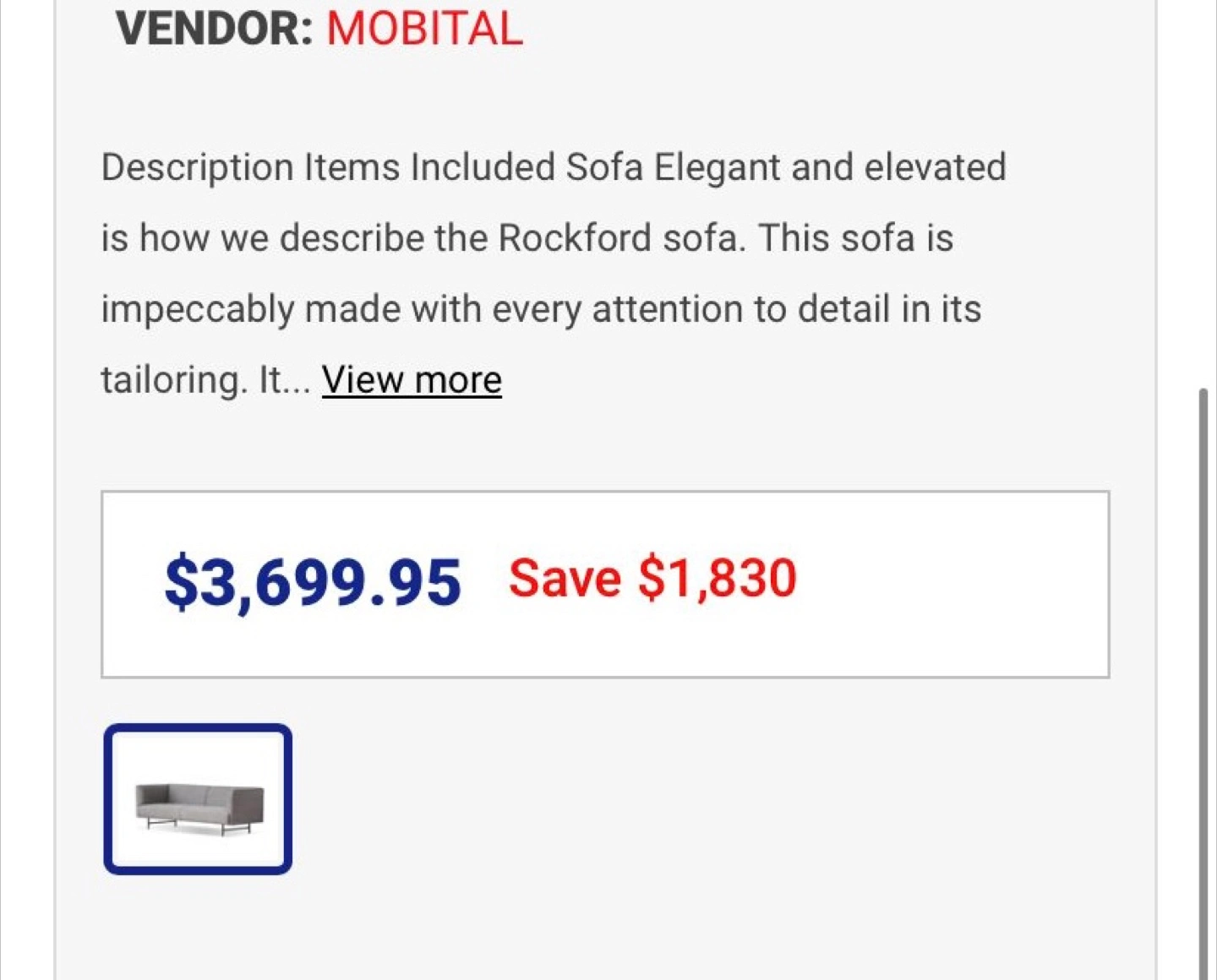Select the gray sofa thumbnail

(199, 799)
